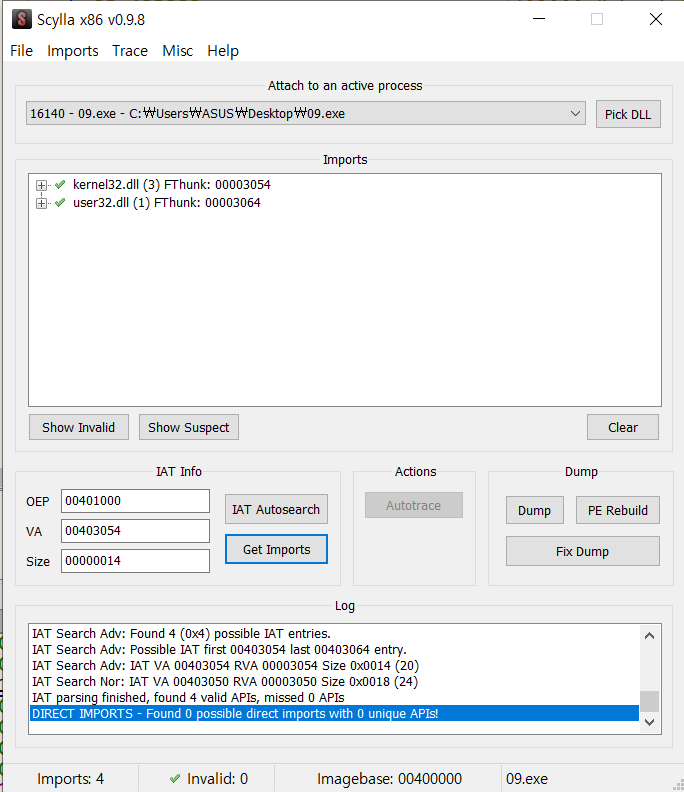
Task: Select user32.dll (1) FThunk: 00003064 row
Action: (x=167, y=203)
